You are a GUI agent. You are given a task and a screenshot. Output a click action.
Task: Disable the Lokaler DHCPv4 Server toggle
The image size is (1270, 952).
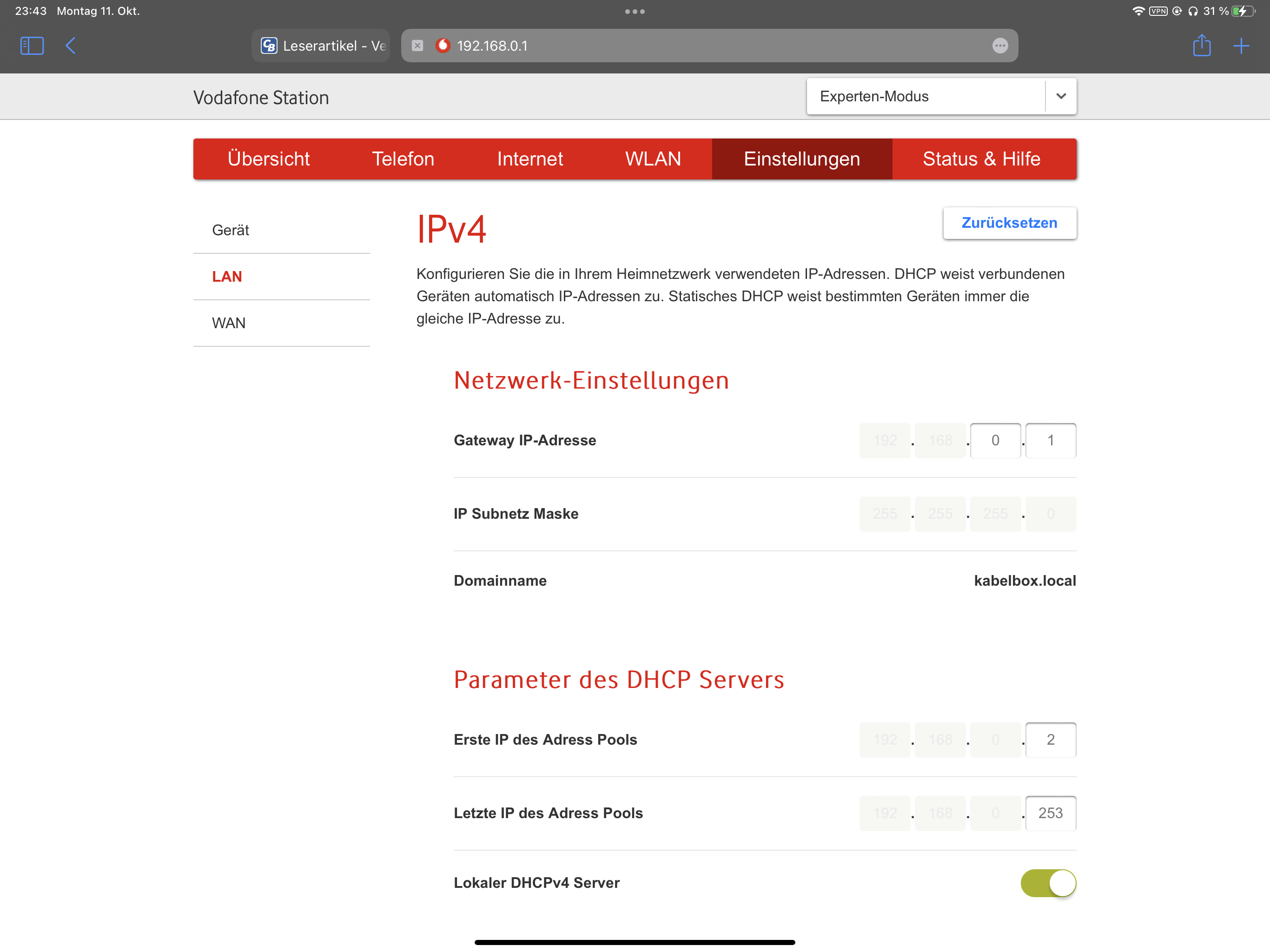(x=1048, y=883)
